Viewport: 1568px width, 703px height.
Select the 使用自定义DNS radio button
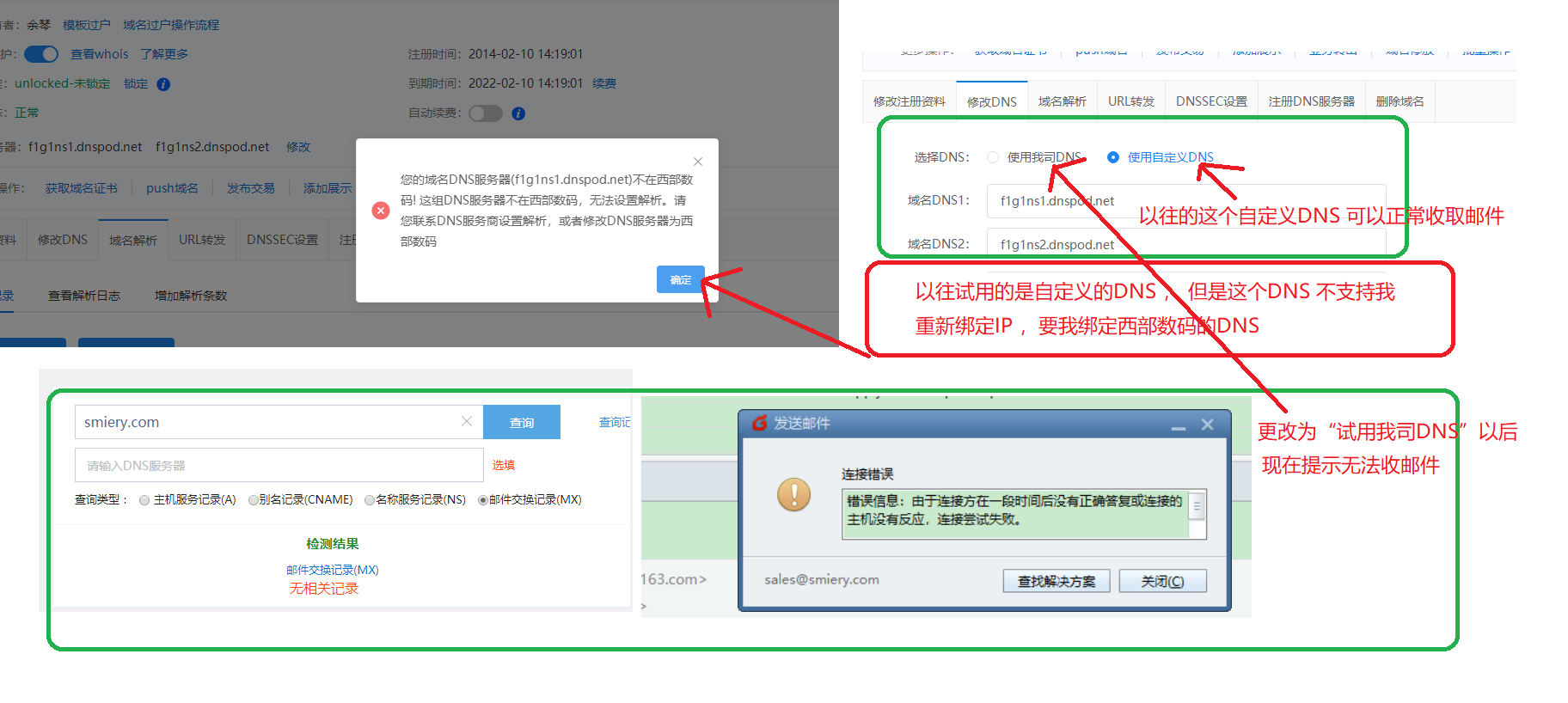click(x=1113, y=157)
